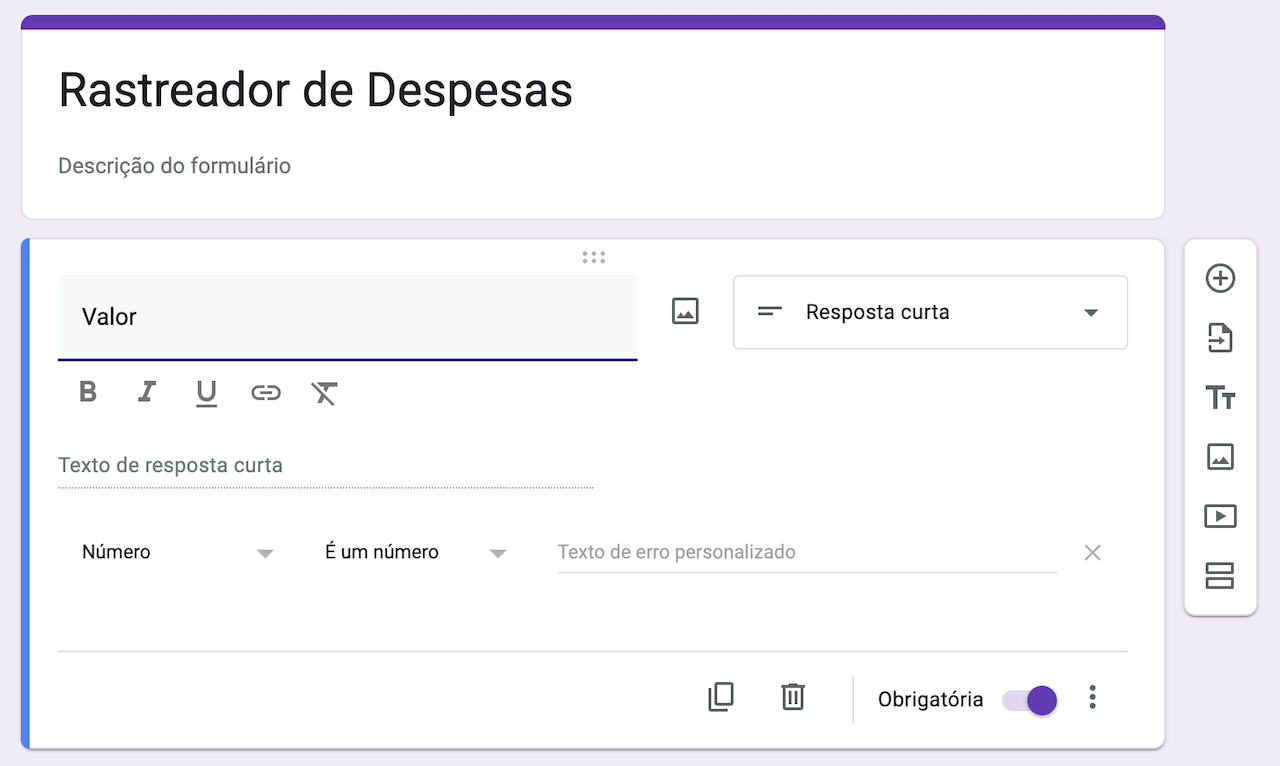
Task: Click the custom error text field
Action: point(806,552)
